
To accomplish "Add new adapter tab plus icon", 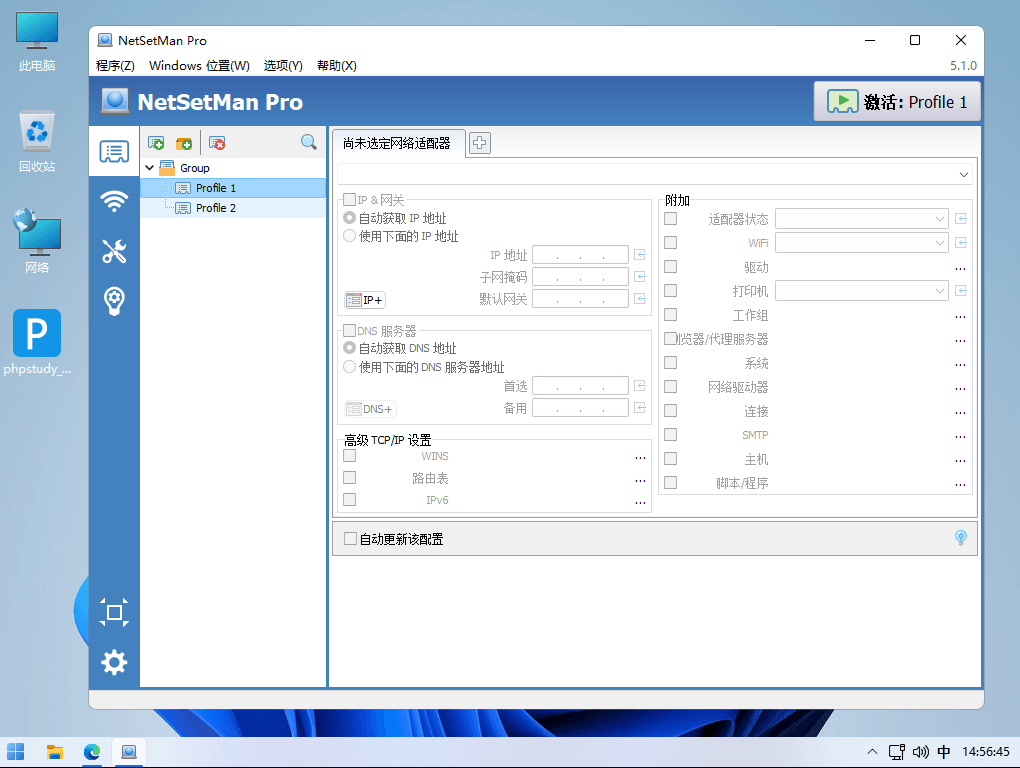I will pos(479,143).
